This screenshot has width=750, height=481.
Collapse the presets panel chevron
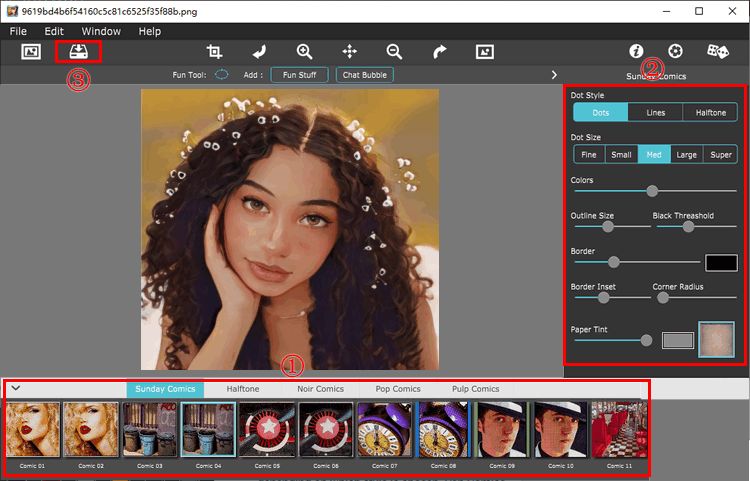(x=16, y=388)
